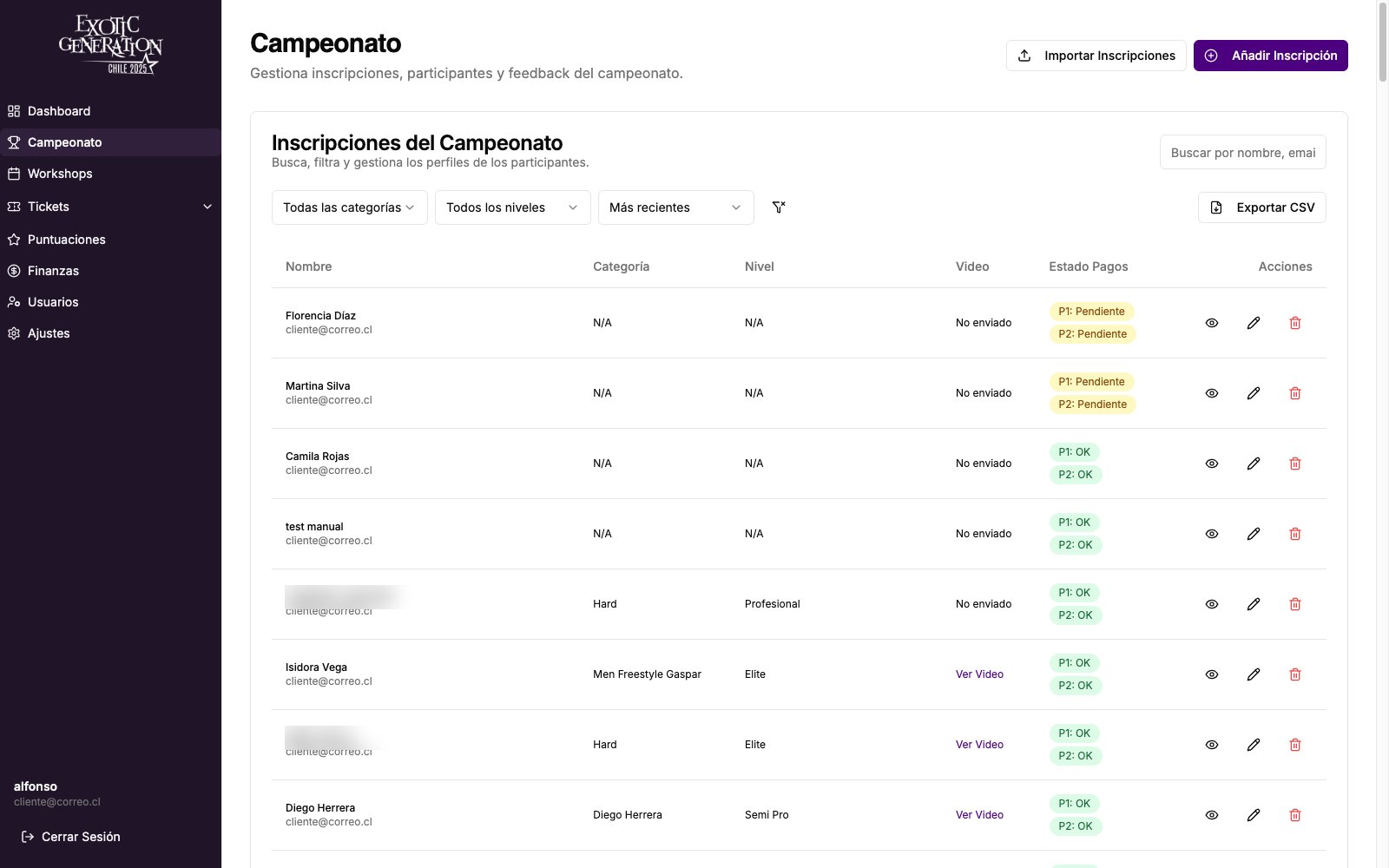Delete Florencia Díaz with the trash icon

click(x=1295, y=323)
